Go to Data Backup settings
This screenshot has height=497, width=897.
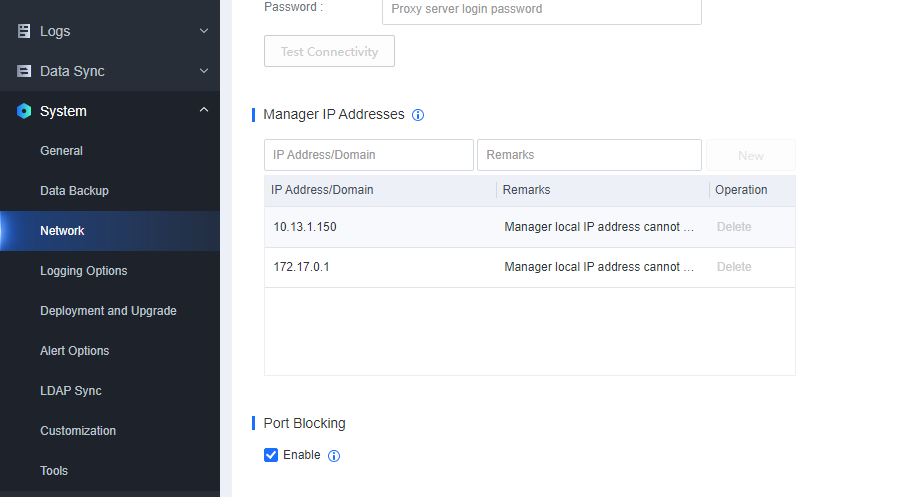coord(74,191)
